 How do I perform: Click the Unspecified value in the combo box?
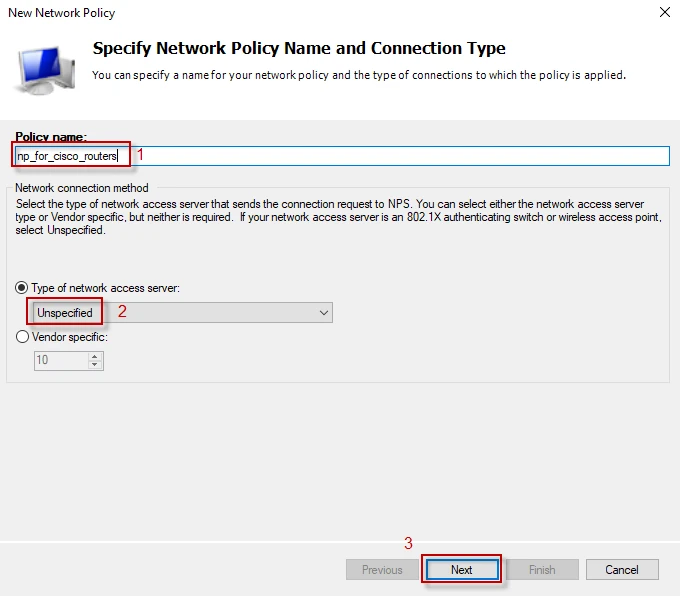tap(65, 313)
